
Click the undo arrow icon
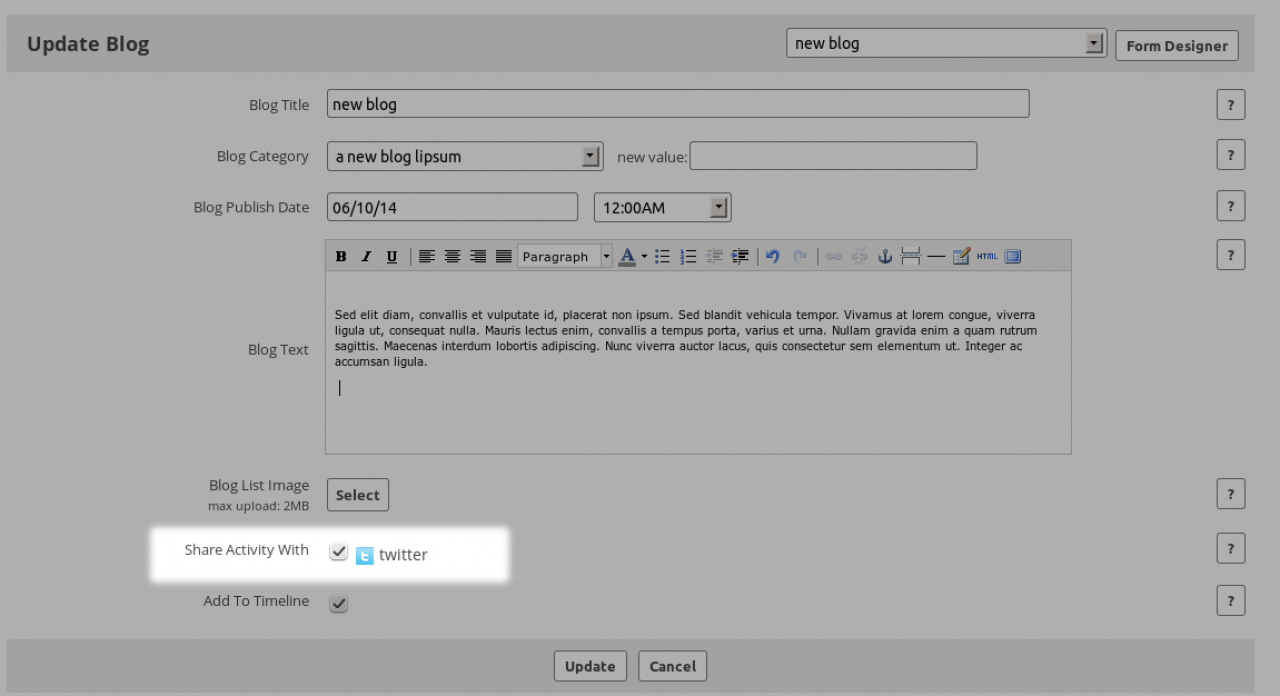pos(772,257)
